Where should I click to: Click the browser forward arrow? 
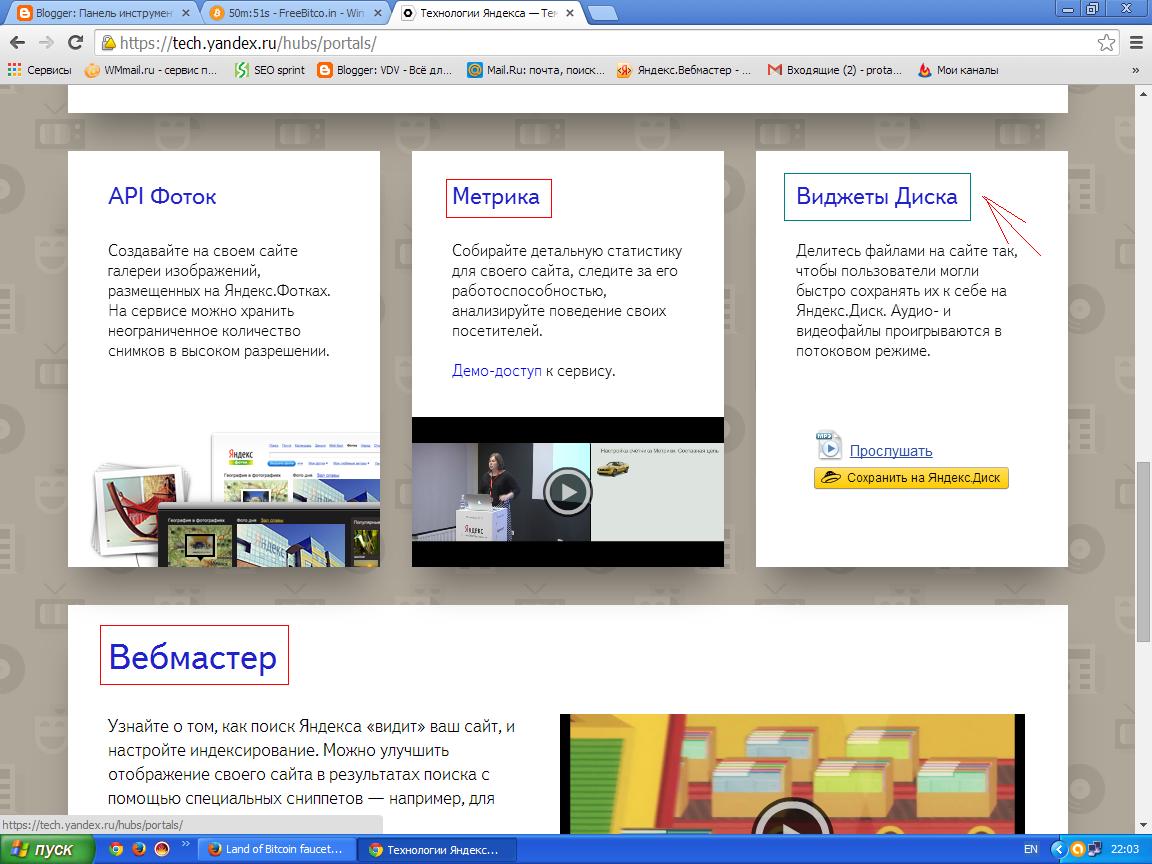click(x=46, y=43)
